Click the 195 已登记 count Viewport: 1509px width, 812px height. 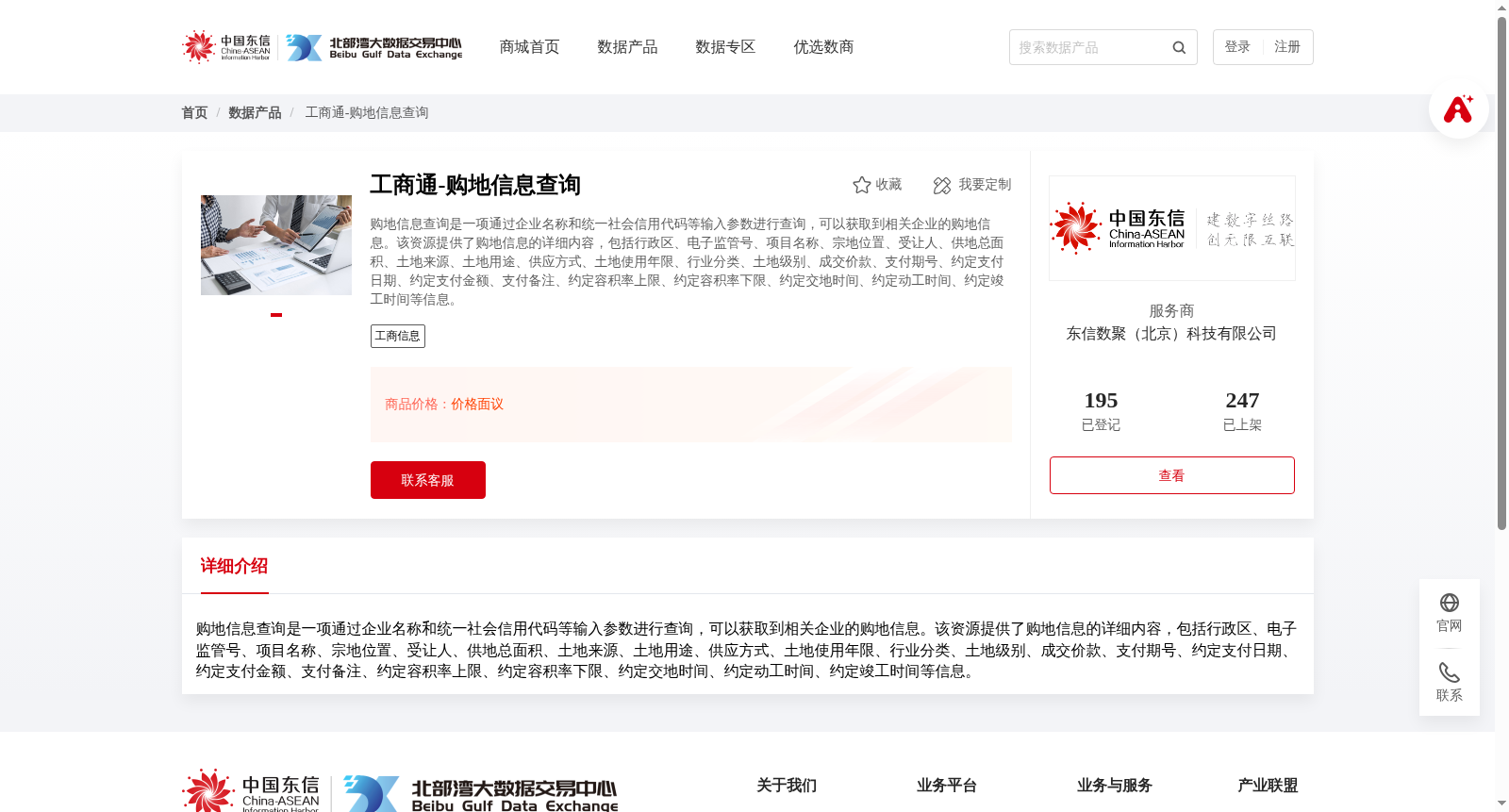[x=1101, y=411]
